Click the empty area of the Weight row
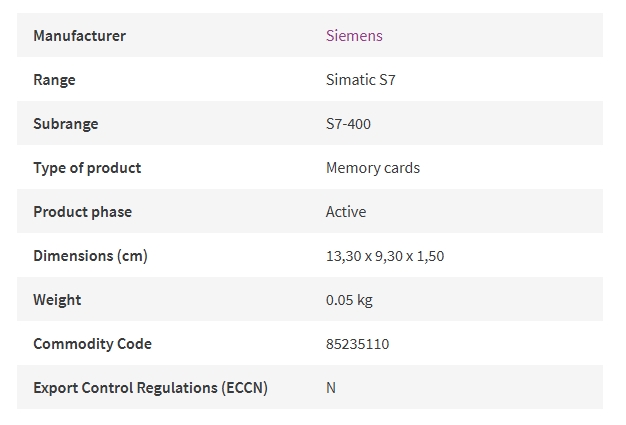The width and height of the screenshot is (626, 425). click(x=487, y=300)
